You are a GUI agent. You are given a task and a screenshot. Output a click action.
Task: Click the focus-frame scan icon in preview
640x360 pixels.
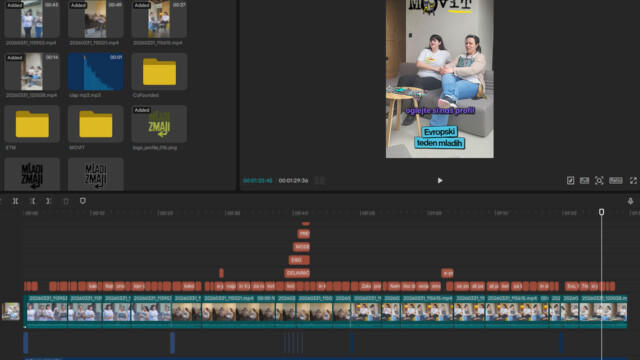(x=599, y=180)
